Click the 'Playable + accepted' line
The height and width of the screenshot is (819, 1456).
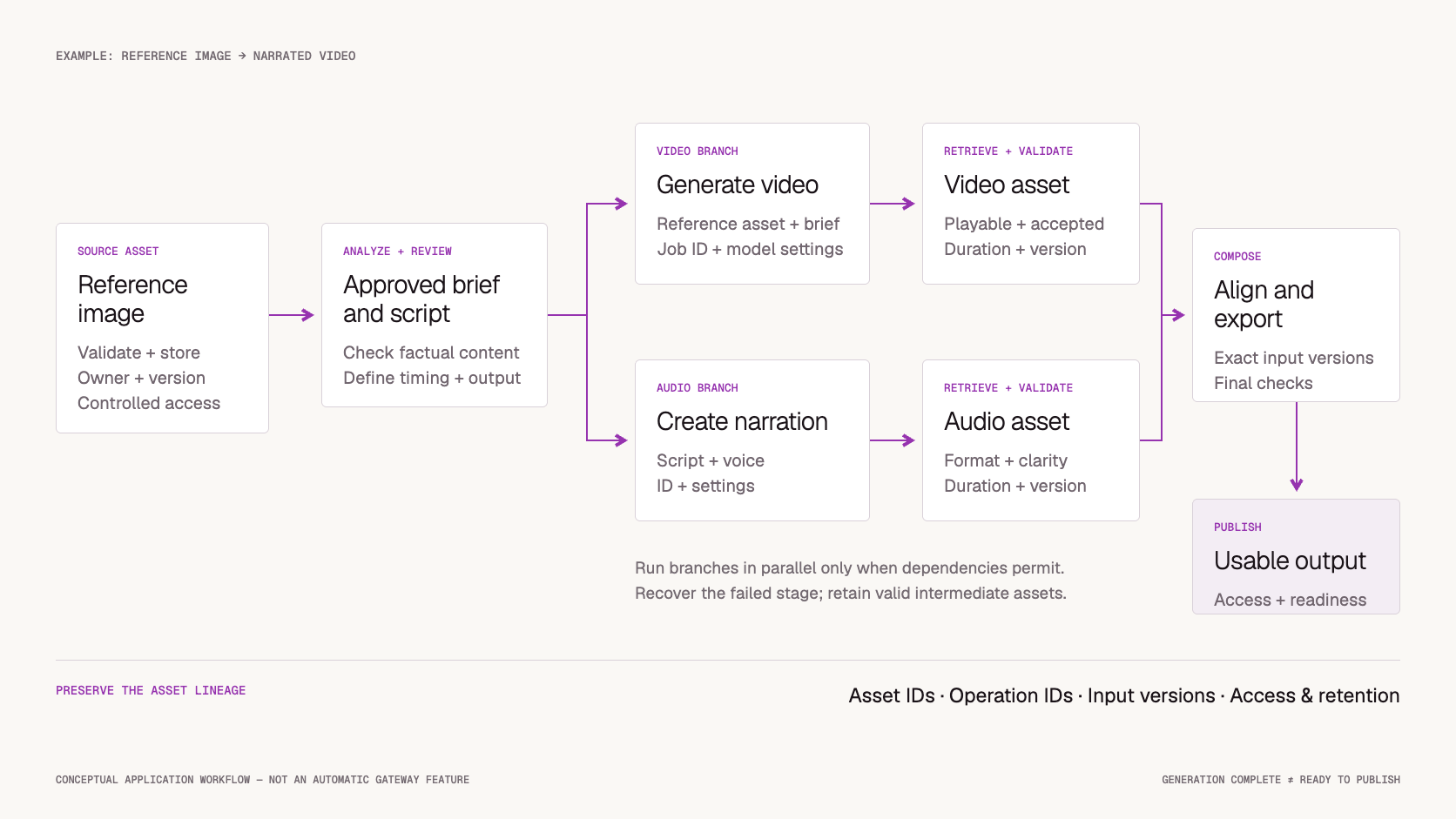point(1024,224)
